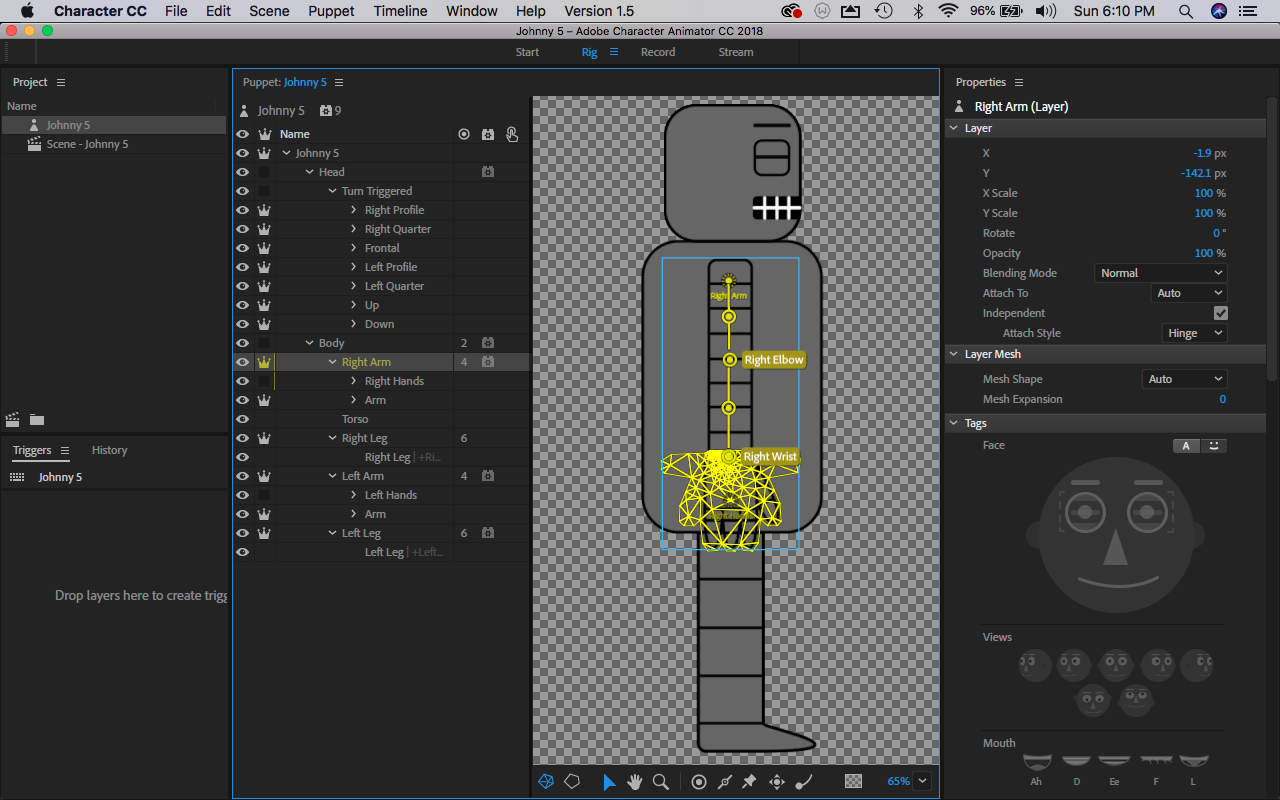
Task: Toggle crown independence on Right Leg row
Action: (264, 438)
